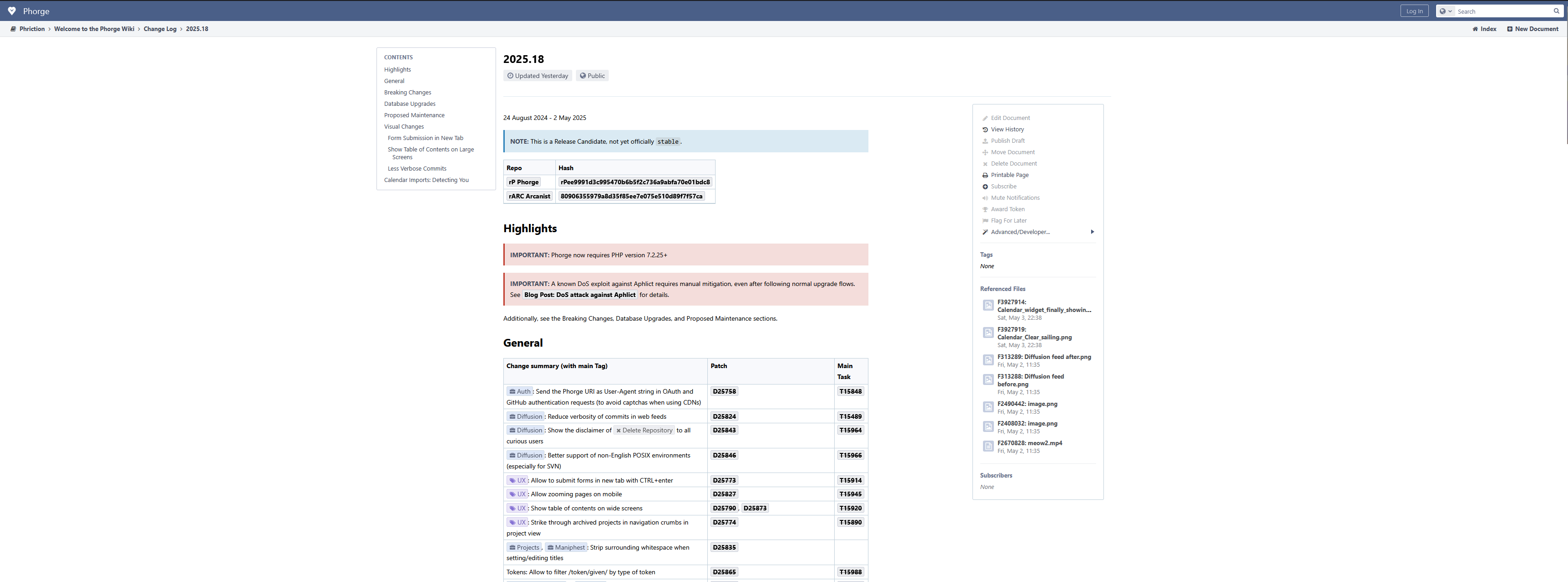Open patch D25758
Screen dimensions: 1568x582
(724, 392)
